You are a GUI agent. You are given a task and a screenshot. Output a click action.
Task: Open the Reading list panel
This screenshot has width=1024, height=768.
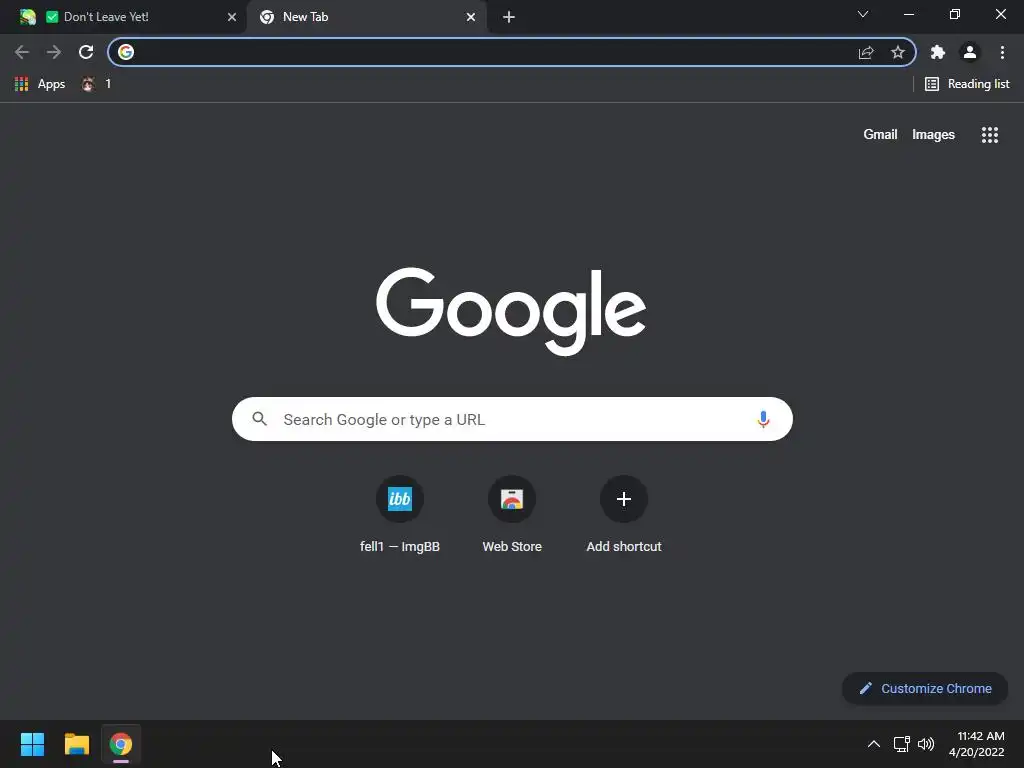[x=967, y=84]
